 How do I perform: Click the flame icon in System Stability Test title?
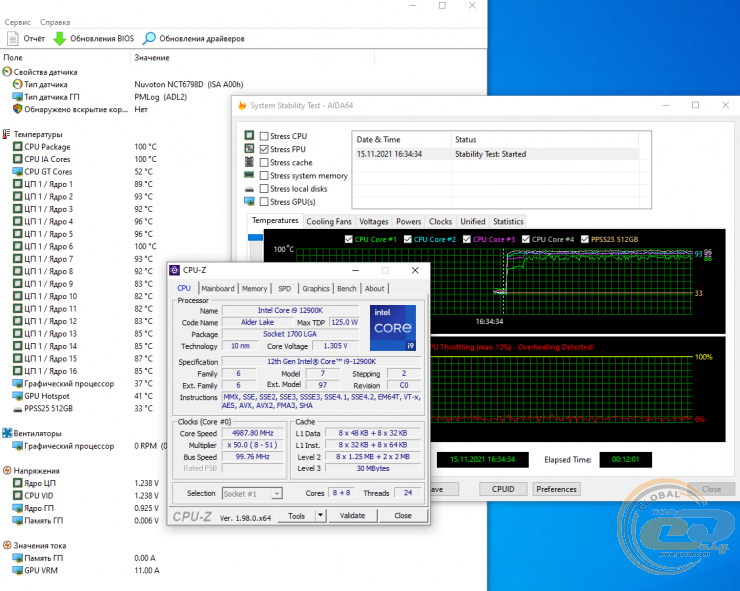pos(242,105)
